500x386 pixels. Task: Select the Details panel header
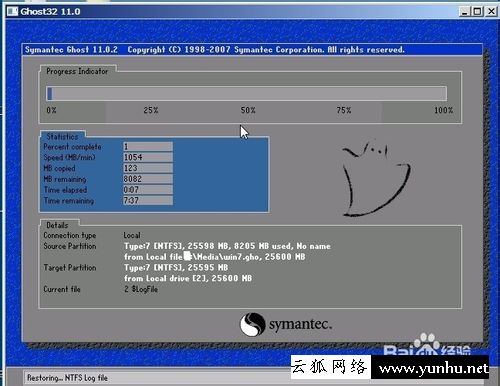click(57, 225)
